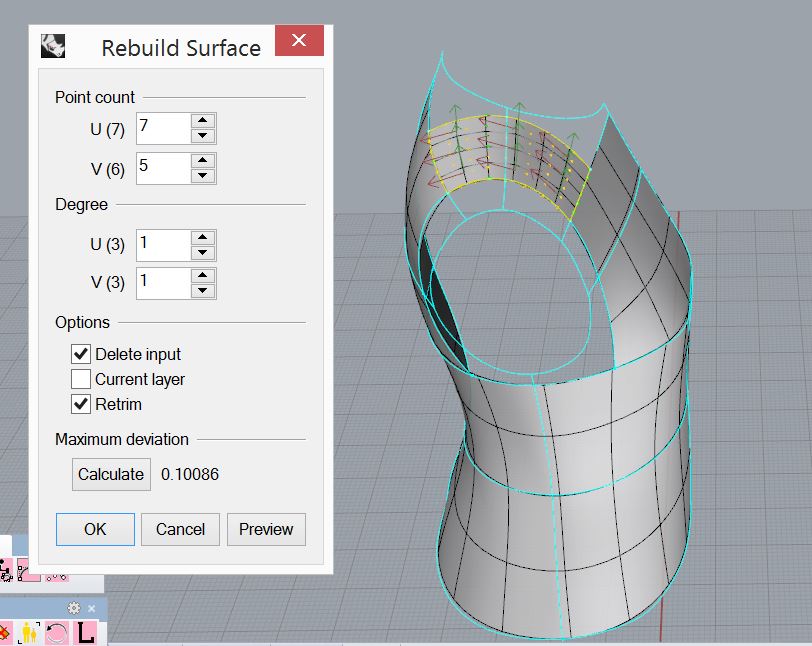The height and width of the screenshot is (646, 812).
Task: Open the toolbar gear settings icon
Action: (74, 608)
